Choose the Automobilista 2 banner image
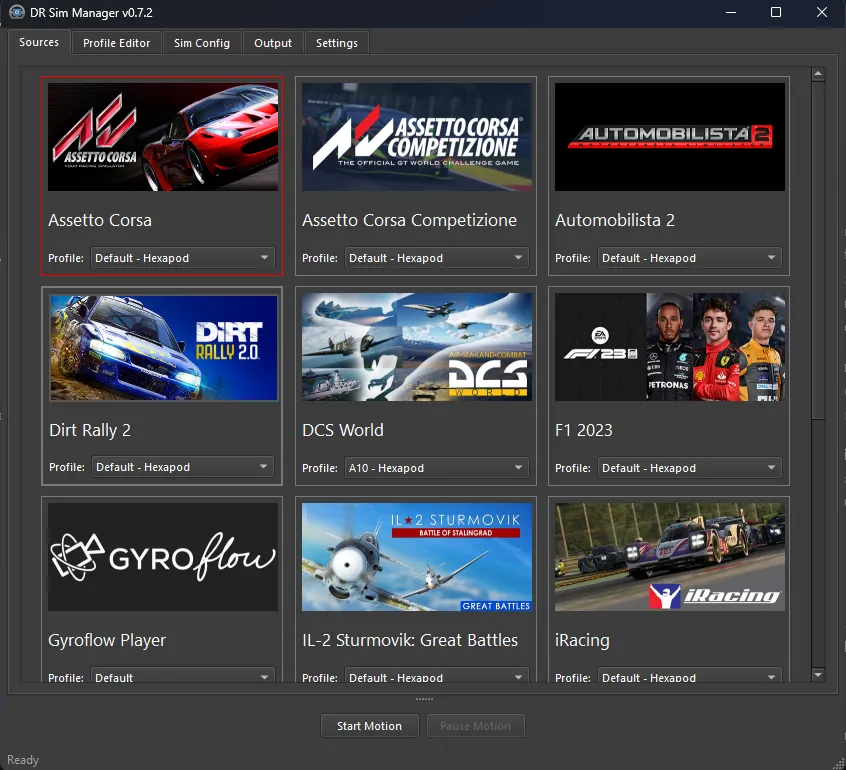The image size is (846, 770). pyautogui.click(x=670, y=137)
